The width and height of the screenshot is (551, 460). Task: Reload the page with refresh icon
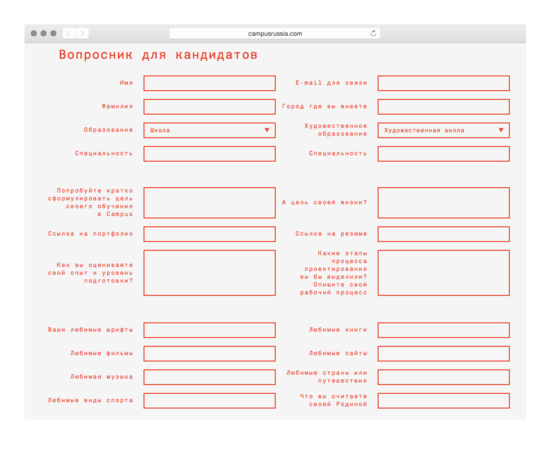pyautogui.click(x=373, y=33)
